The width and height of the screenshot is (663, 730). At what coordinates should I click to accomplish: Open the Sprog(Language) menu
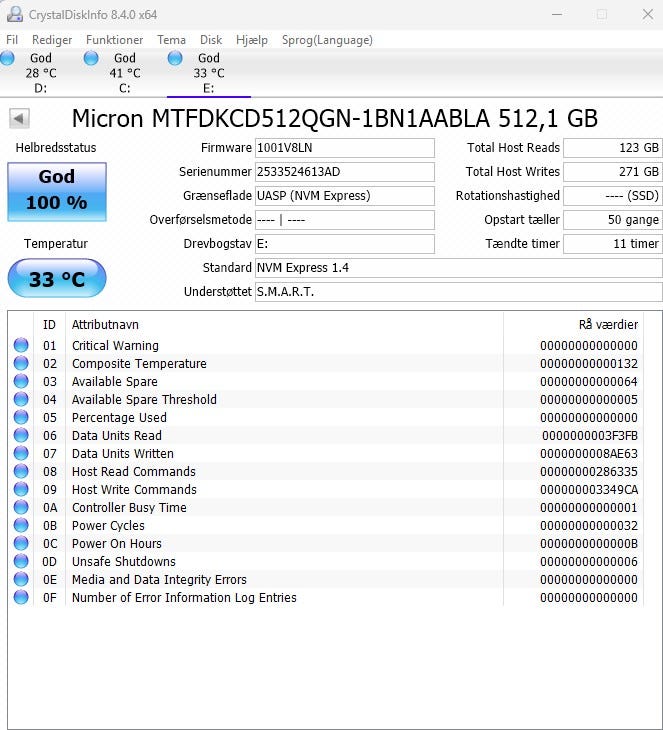coord(327,40)
